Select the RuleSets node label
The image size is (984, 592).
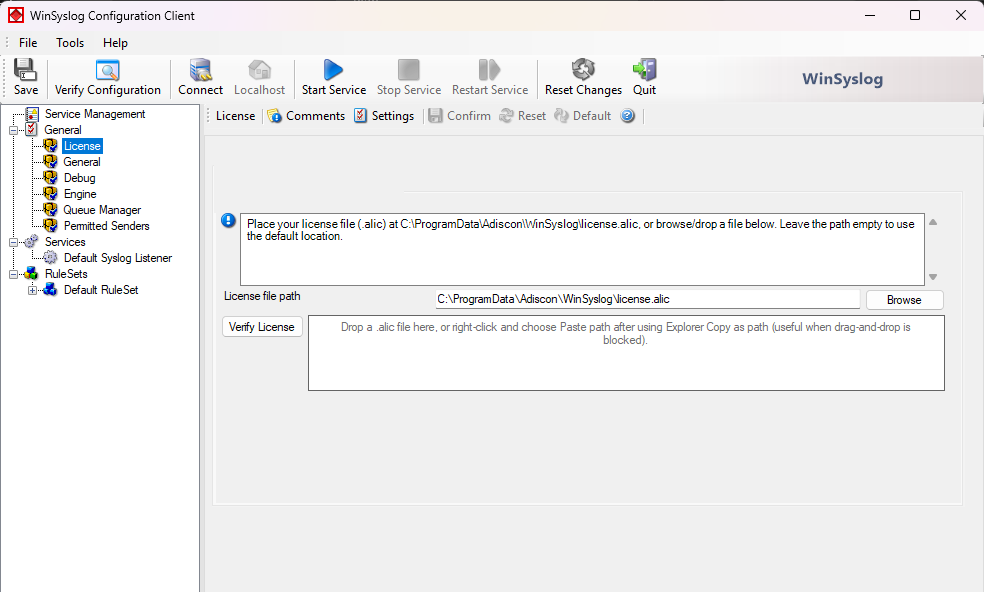66,274
